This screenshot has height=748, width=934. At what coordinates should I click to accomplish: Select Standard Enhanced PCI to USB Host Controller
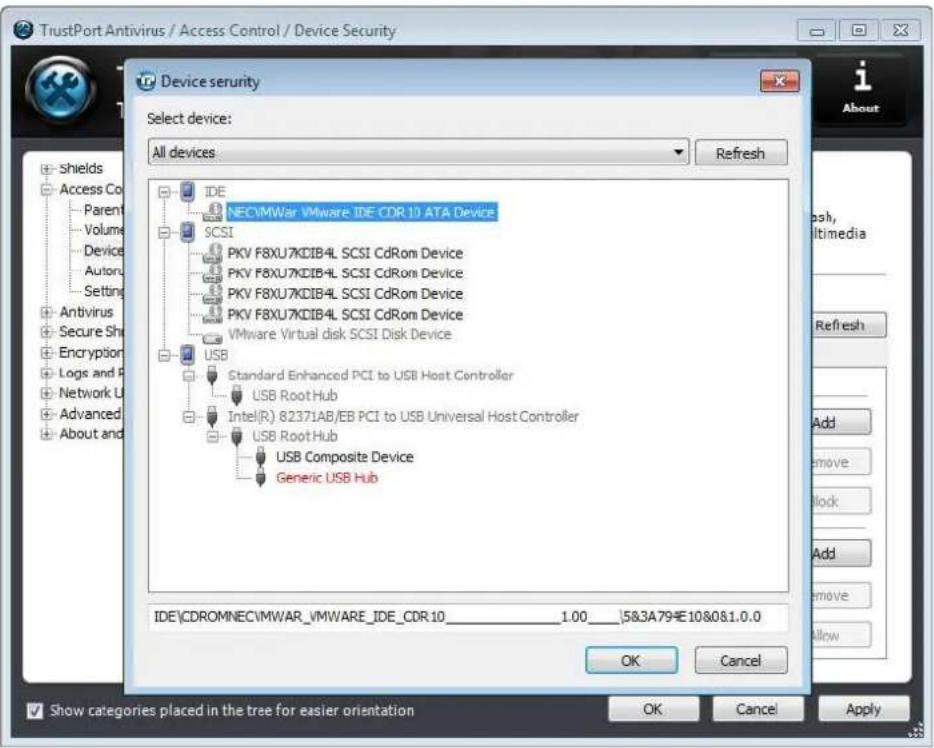click(371, 375)
